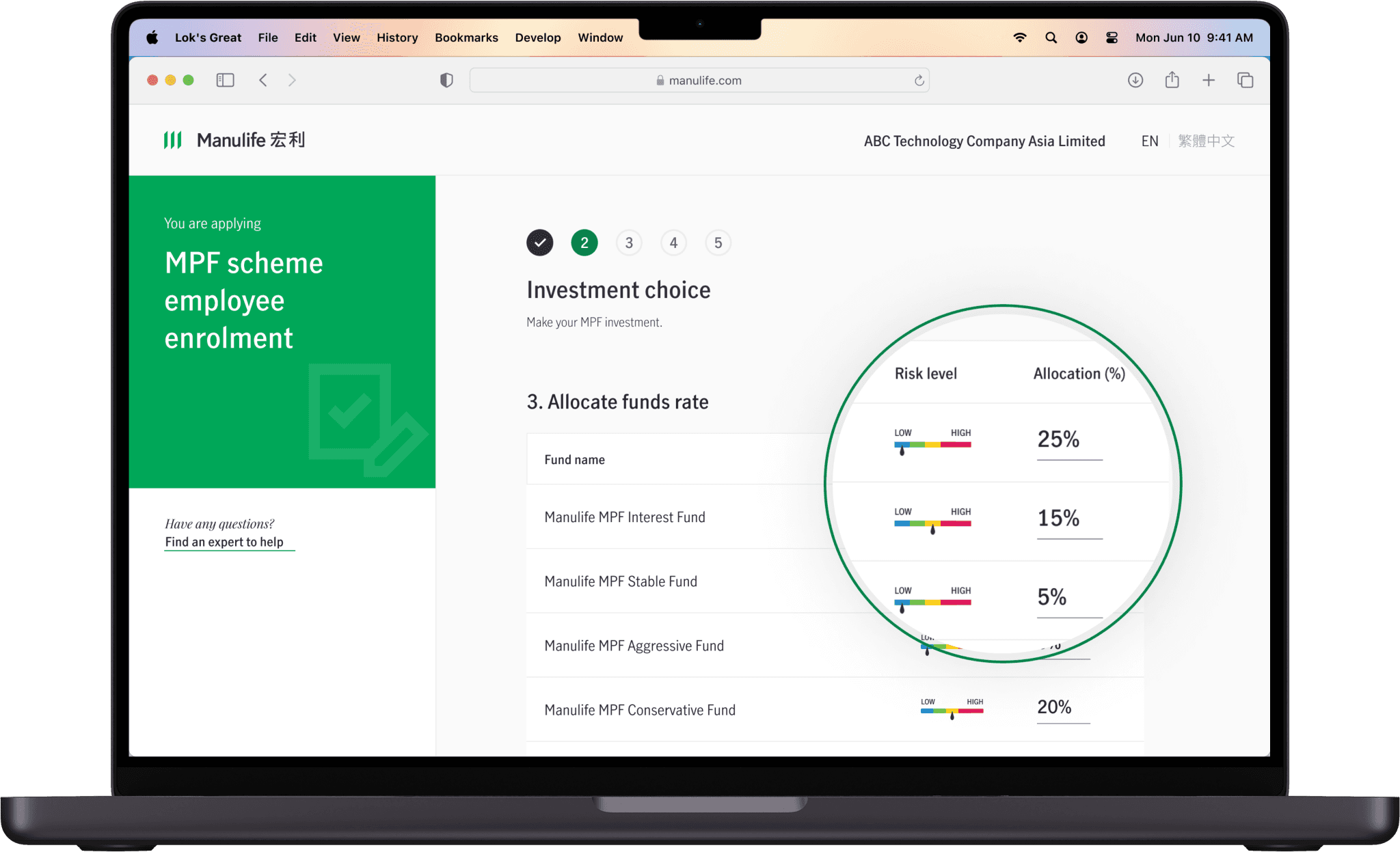Open Spotlight search in menu bar

pos(1051,38)
